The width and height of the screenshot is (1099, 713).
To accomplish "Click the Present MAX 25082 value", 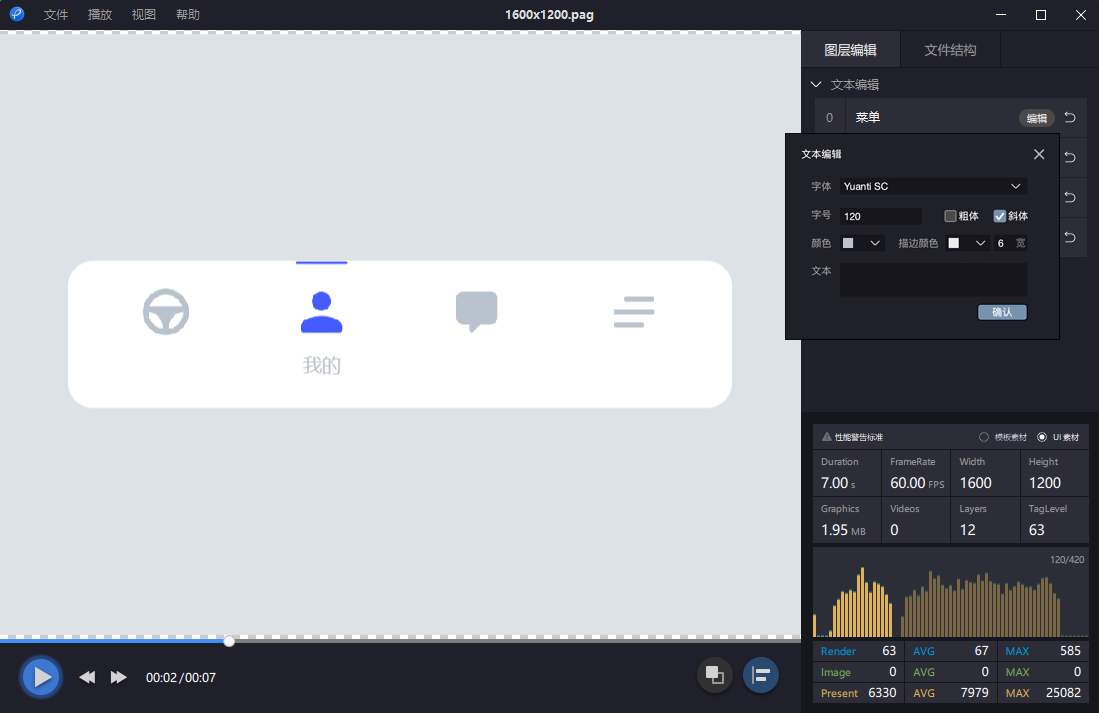I will [1063, 693].
